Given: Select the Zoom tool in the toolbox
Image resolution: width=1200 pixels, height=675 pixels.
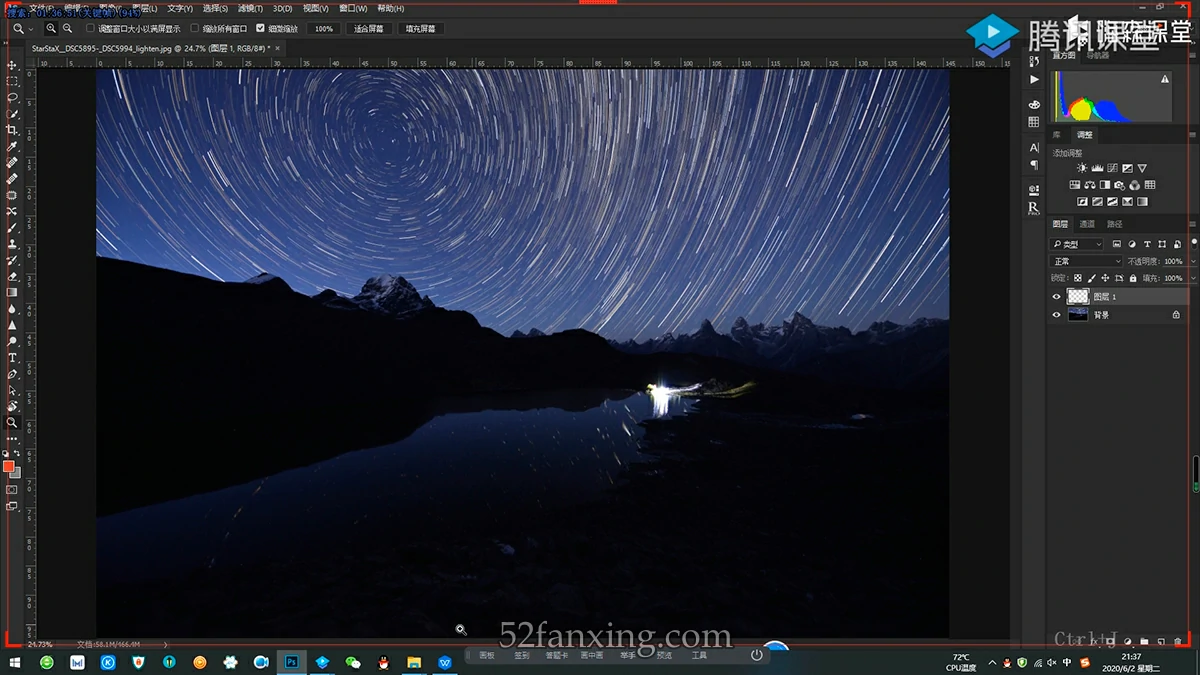Looking at the screenshot, I should tap(12, 423).
